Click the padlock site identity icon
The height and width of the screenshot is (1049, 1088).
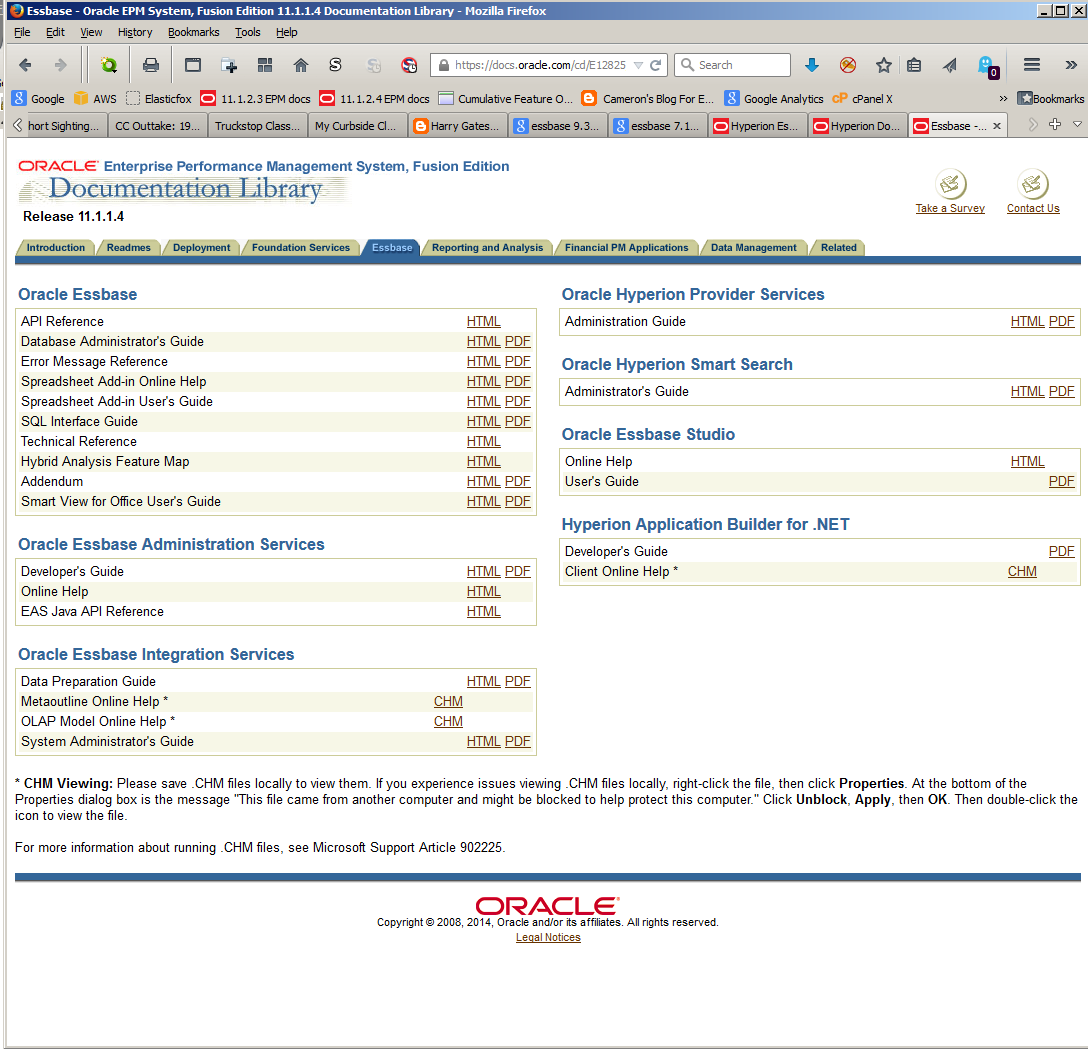443,65
